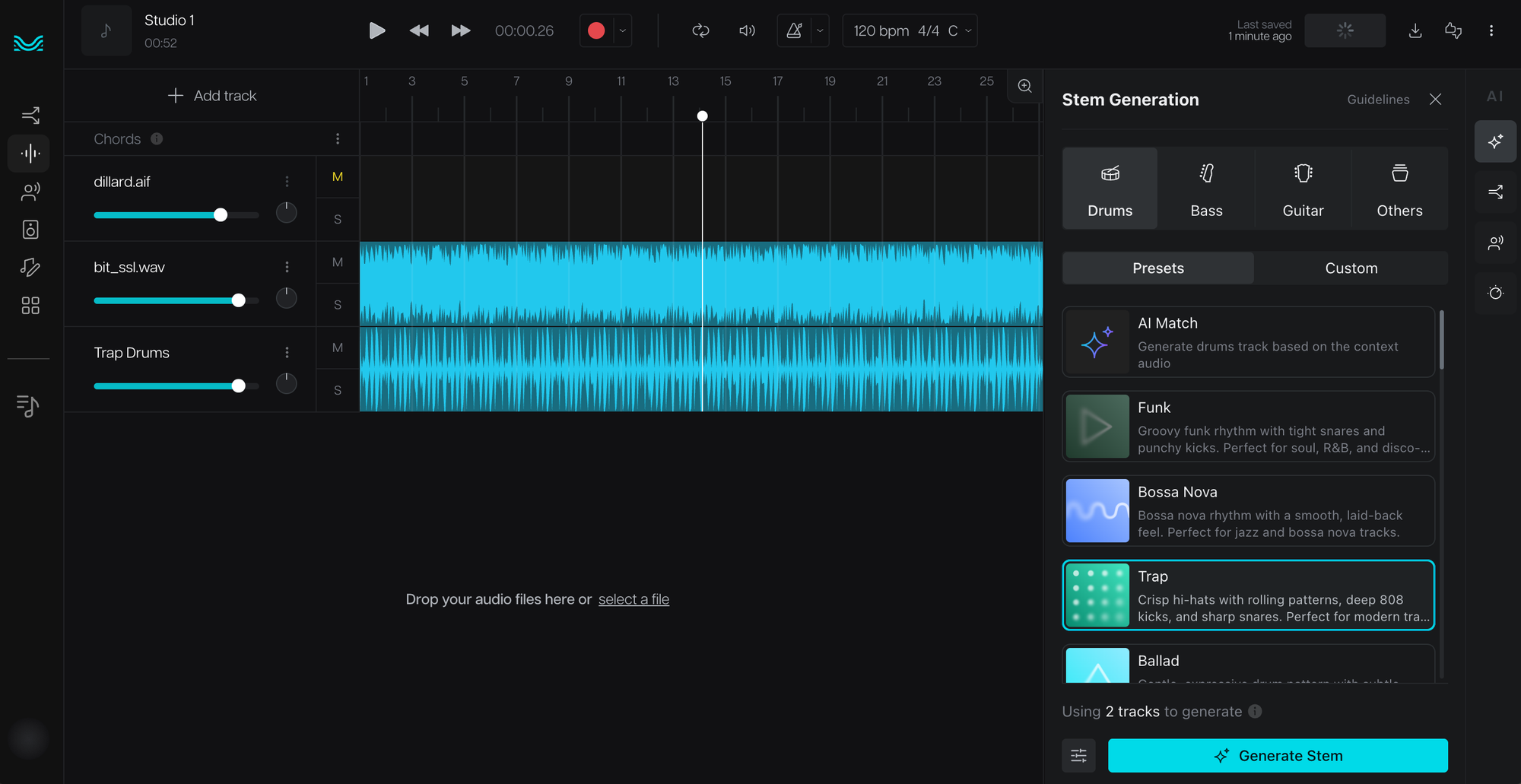
Task: Click the metronome icon
Action: [794, 30]
